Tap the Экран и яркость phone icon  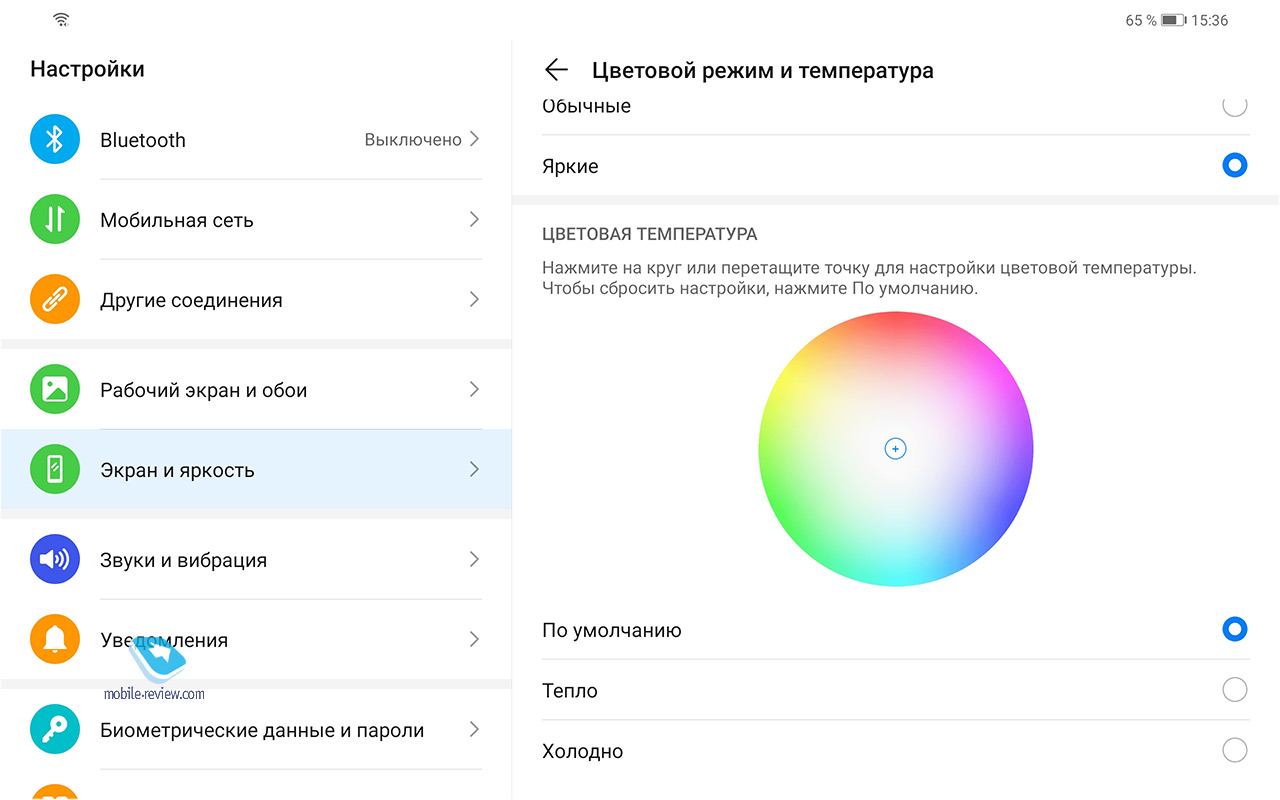click(x=55, y=469)
